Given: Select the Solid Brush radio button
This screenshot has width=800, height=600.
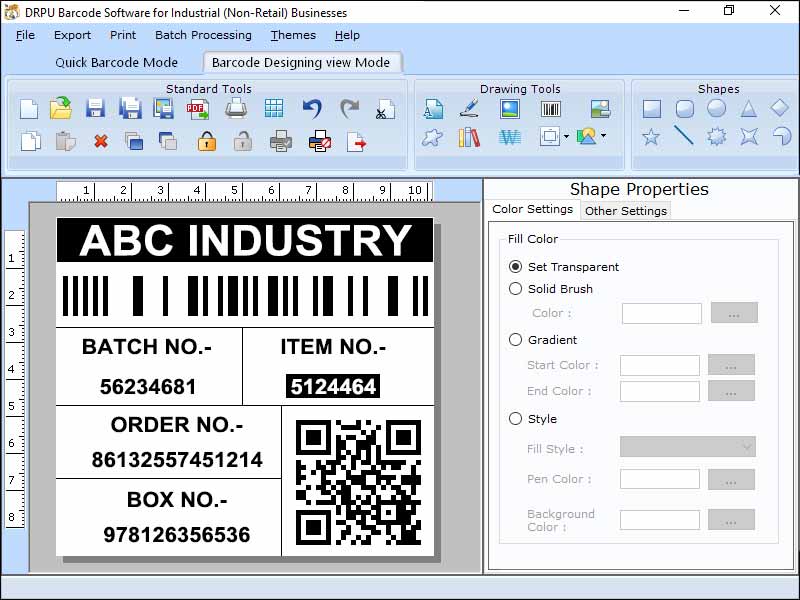Looking at the screenshot, I should point(515,289).
